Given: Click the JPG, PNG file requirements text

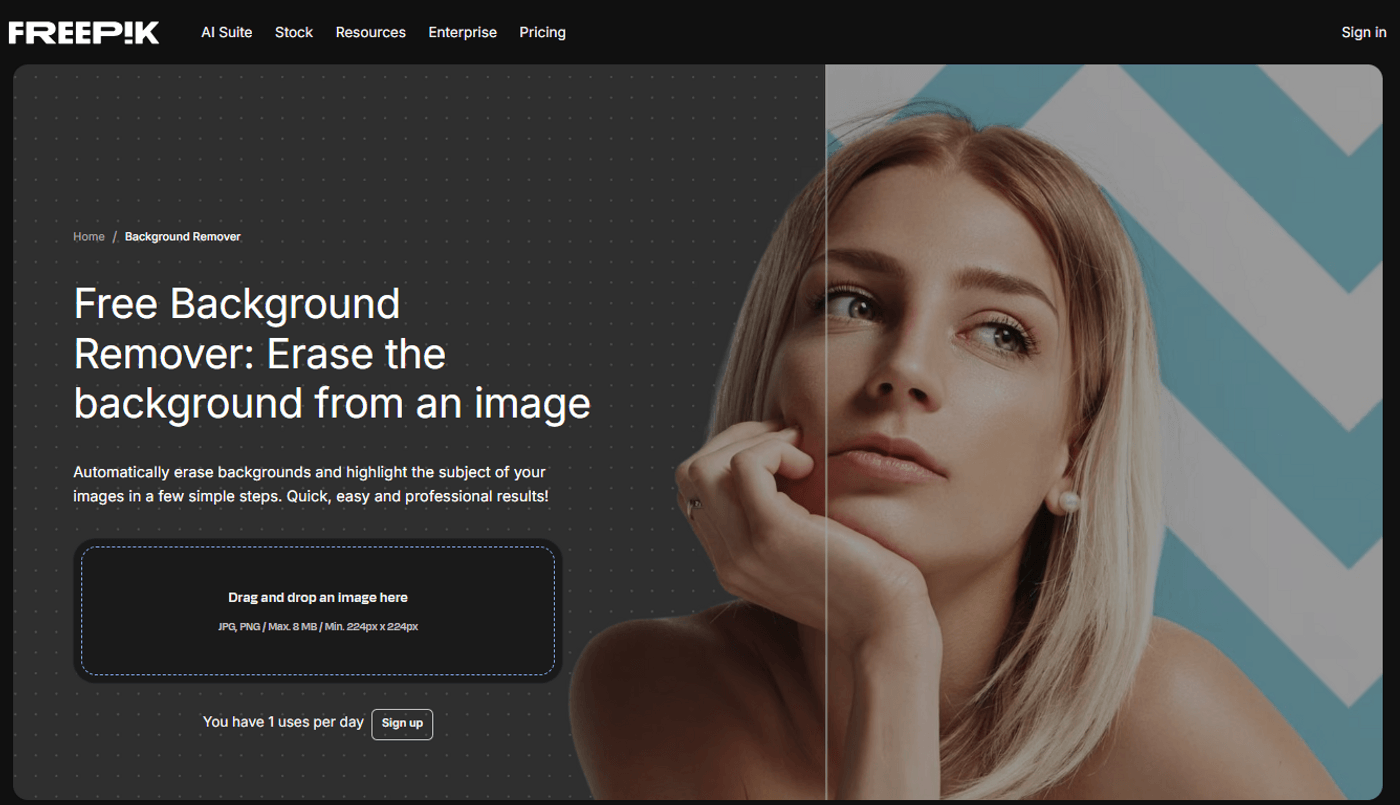Looking at the screenshot, I should point(318,627).
